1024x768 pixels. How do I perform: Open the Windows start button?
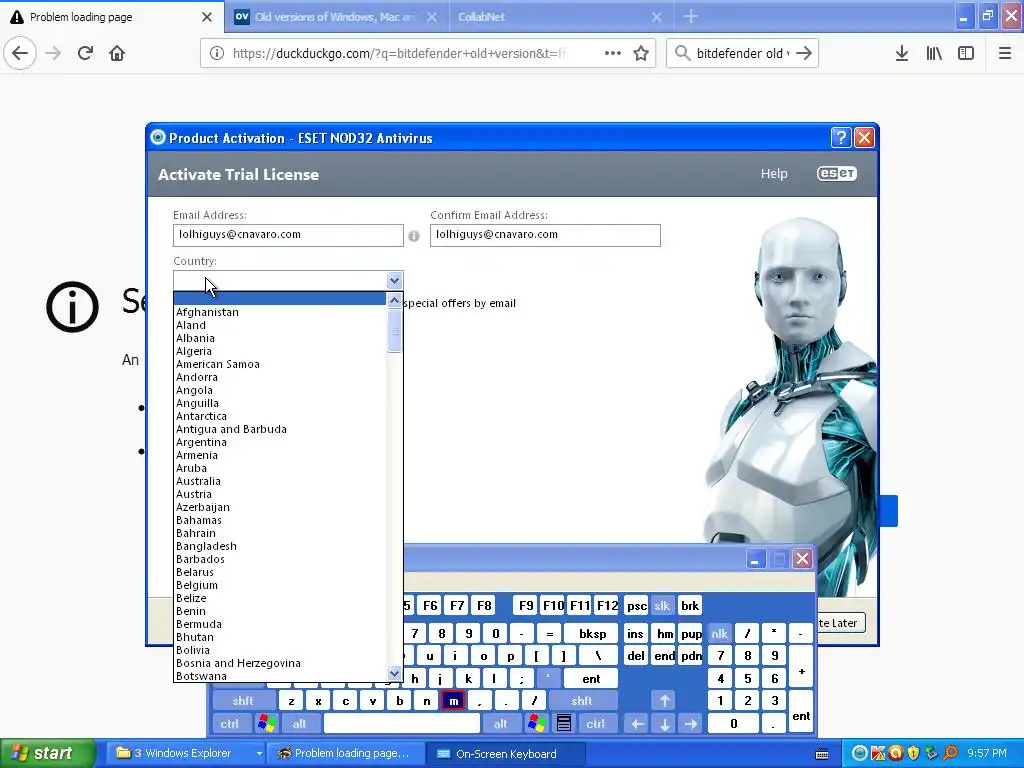click(47, 754)
